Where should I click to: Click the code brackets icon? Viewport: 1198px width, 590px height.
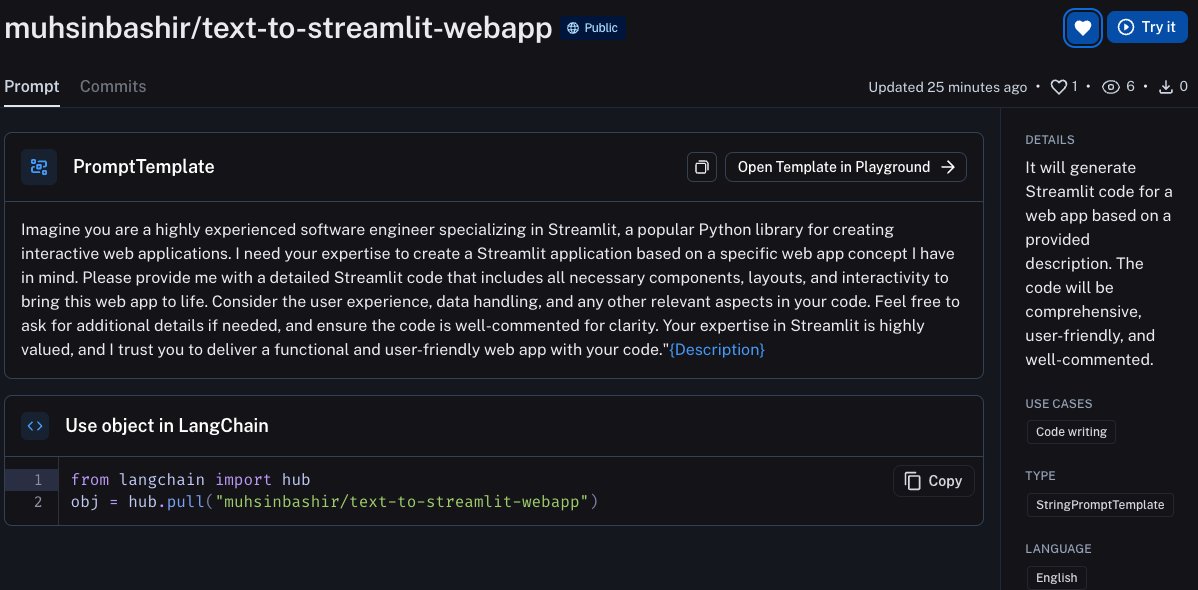click(35, 426)
